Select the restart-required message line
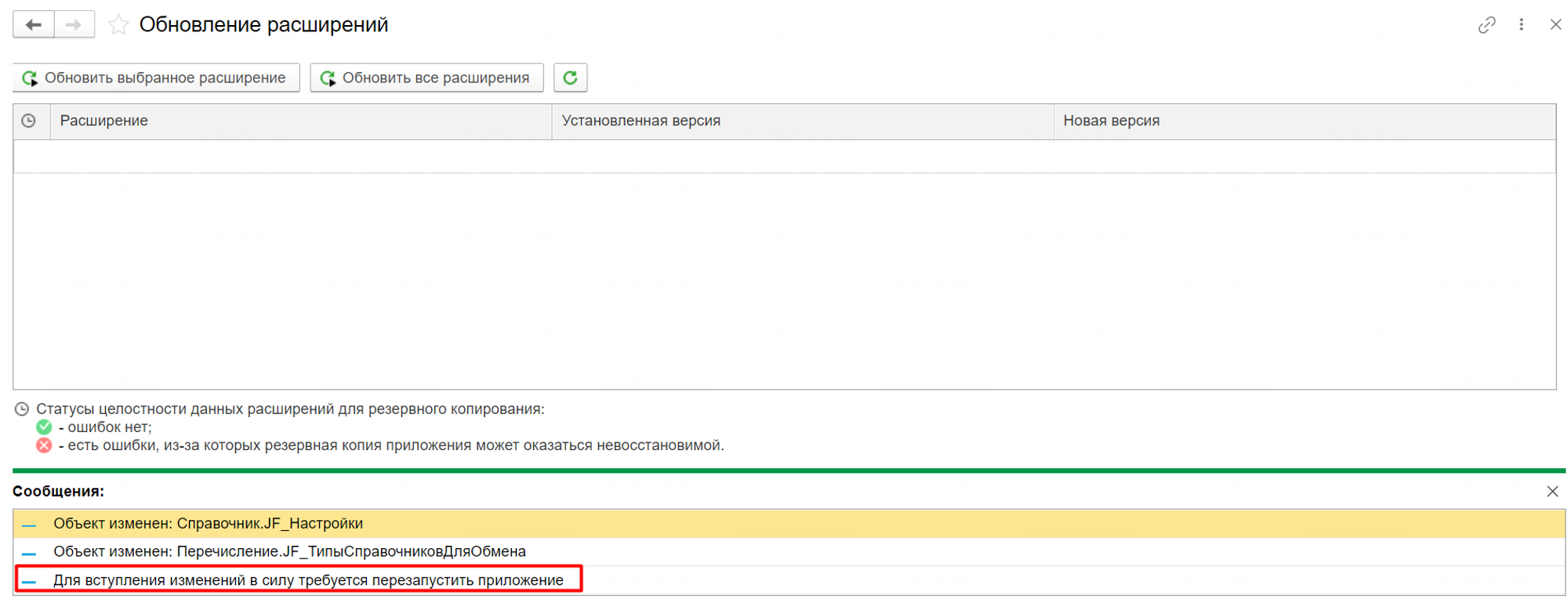This screenshot has width=1568, height=607. (x=308, y=580)
